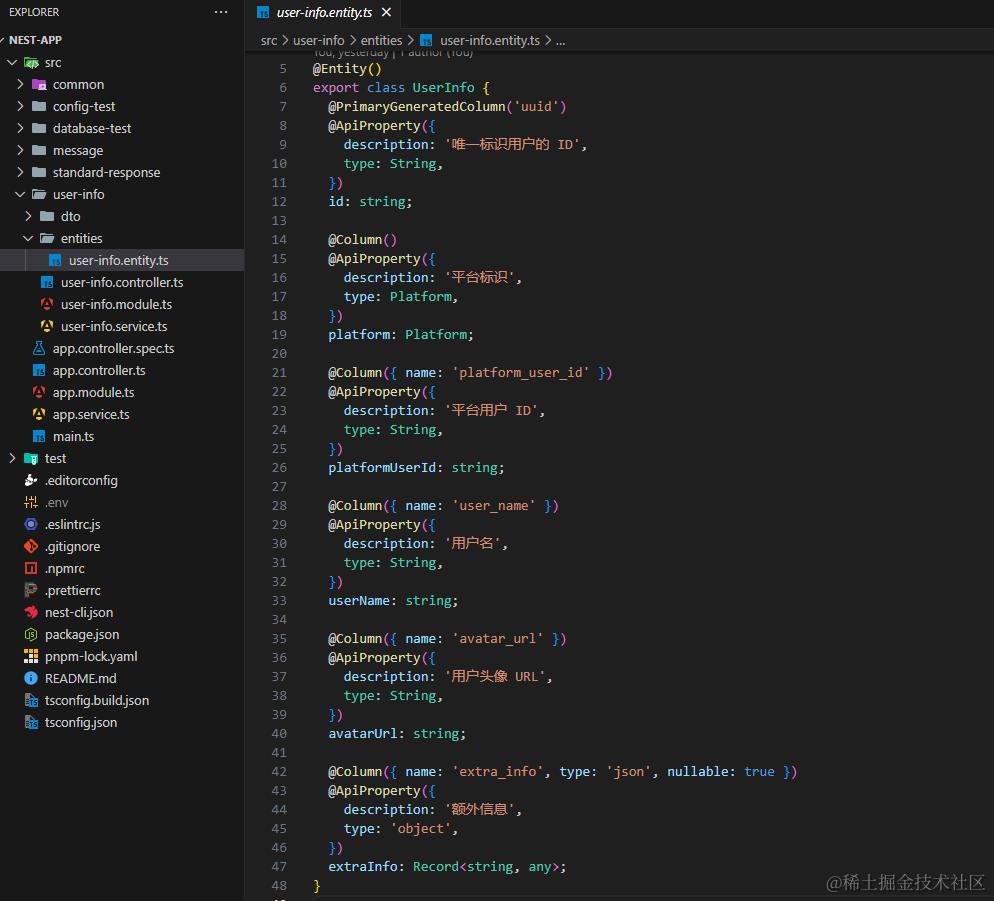This screenshot has width=994, height=901.
Task: Click Angular-style icon of user-info.module.ts
Action: pyautogui.click(x=47, y=304)
